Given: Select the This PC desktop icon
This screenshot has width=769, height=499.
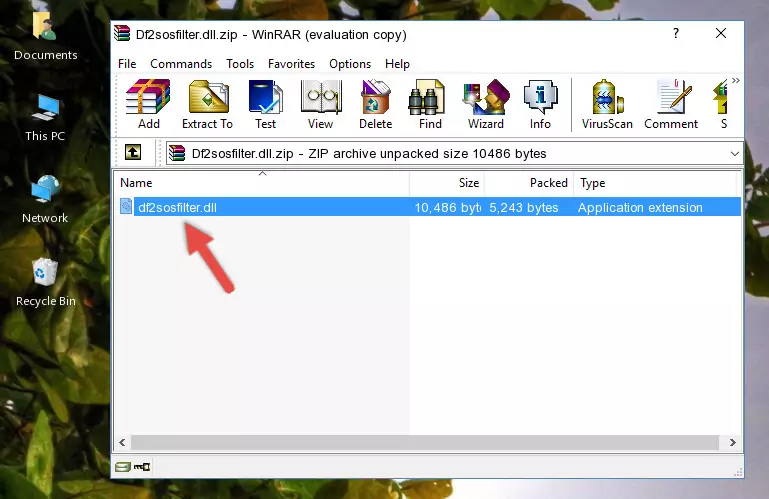Looking at the screenshot, I should 45,118.
